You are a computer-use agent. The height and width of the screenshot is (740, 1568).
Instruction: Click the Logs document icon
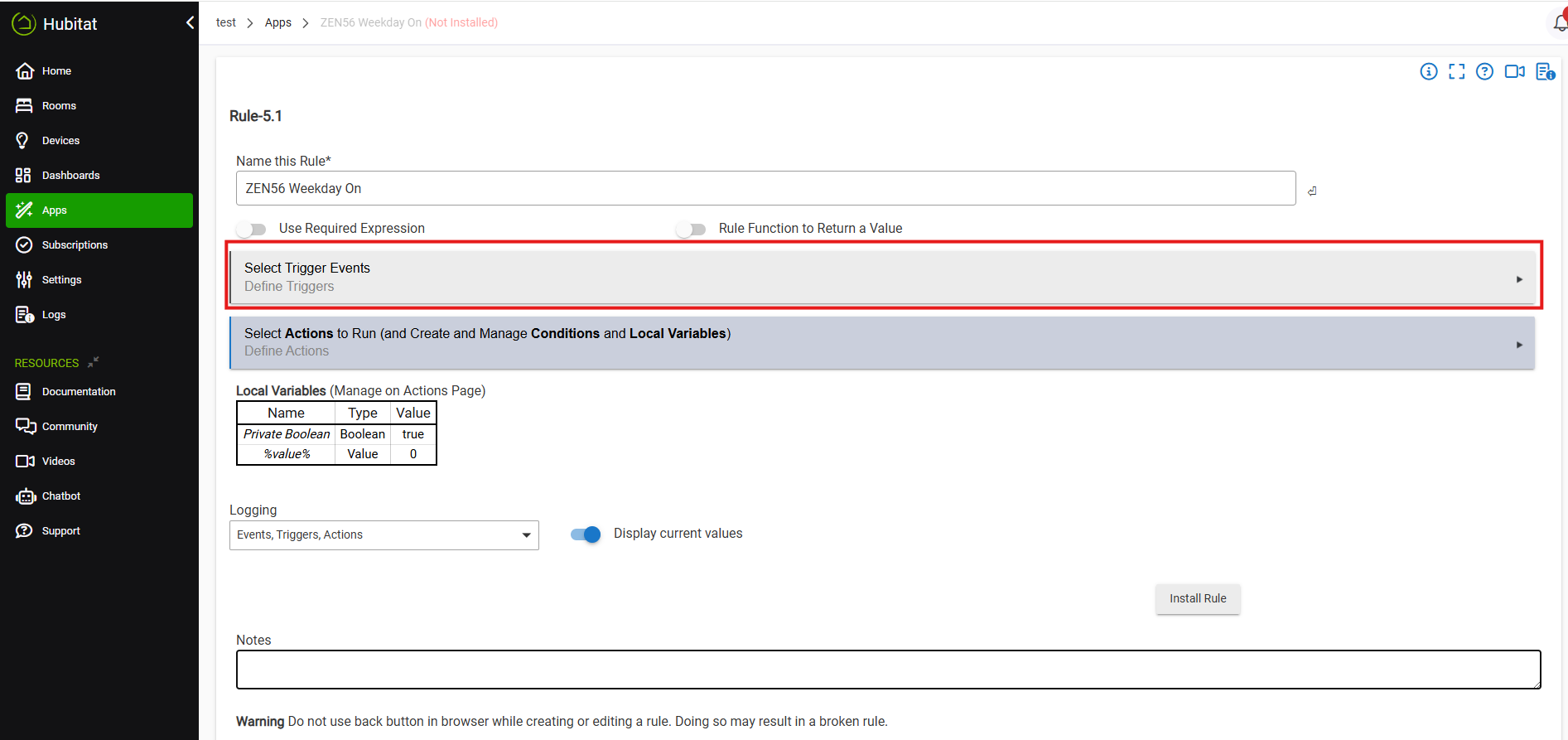[24, 315]
